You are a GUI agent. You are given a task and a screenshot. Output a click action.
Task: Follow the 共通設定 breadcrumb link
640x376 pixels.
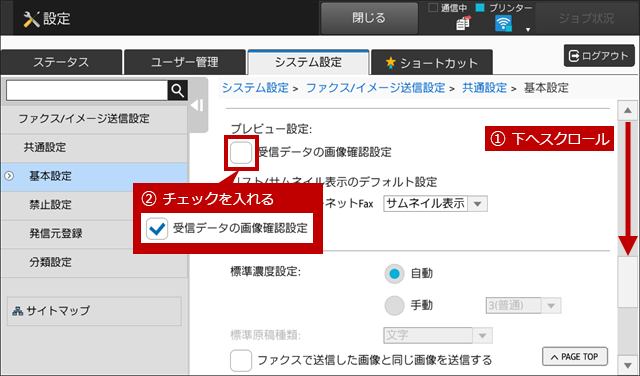coord(484,88)
